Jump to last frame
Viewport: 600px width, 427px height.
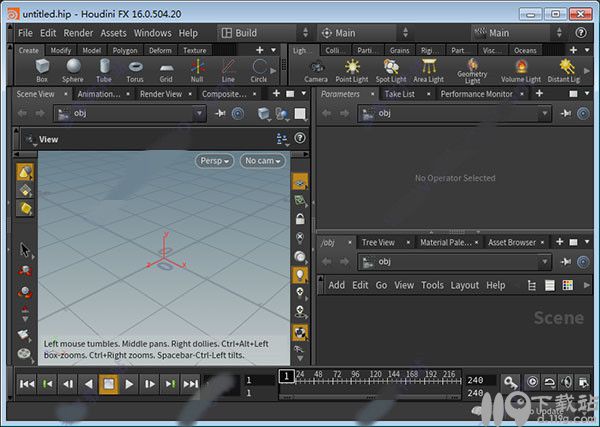click(191, 384)
